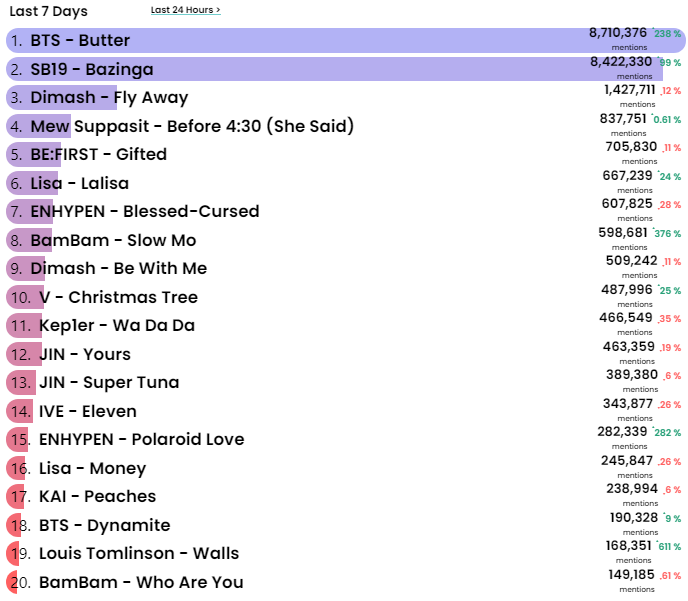
Task: Select V - Christmas Tree entry
Action: [x=345, y=297]
